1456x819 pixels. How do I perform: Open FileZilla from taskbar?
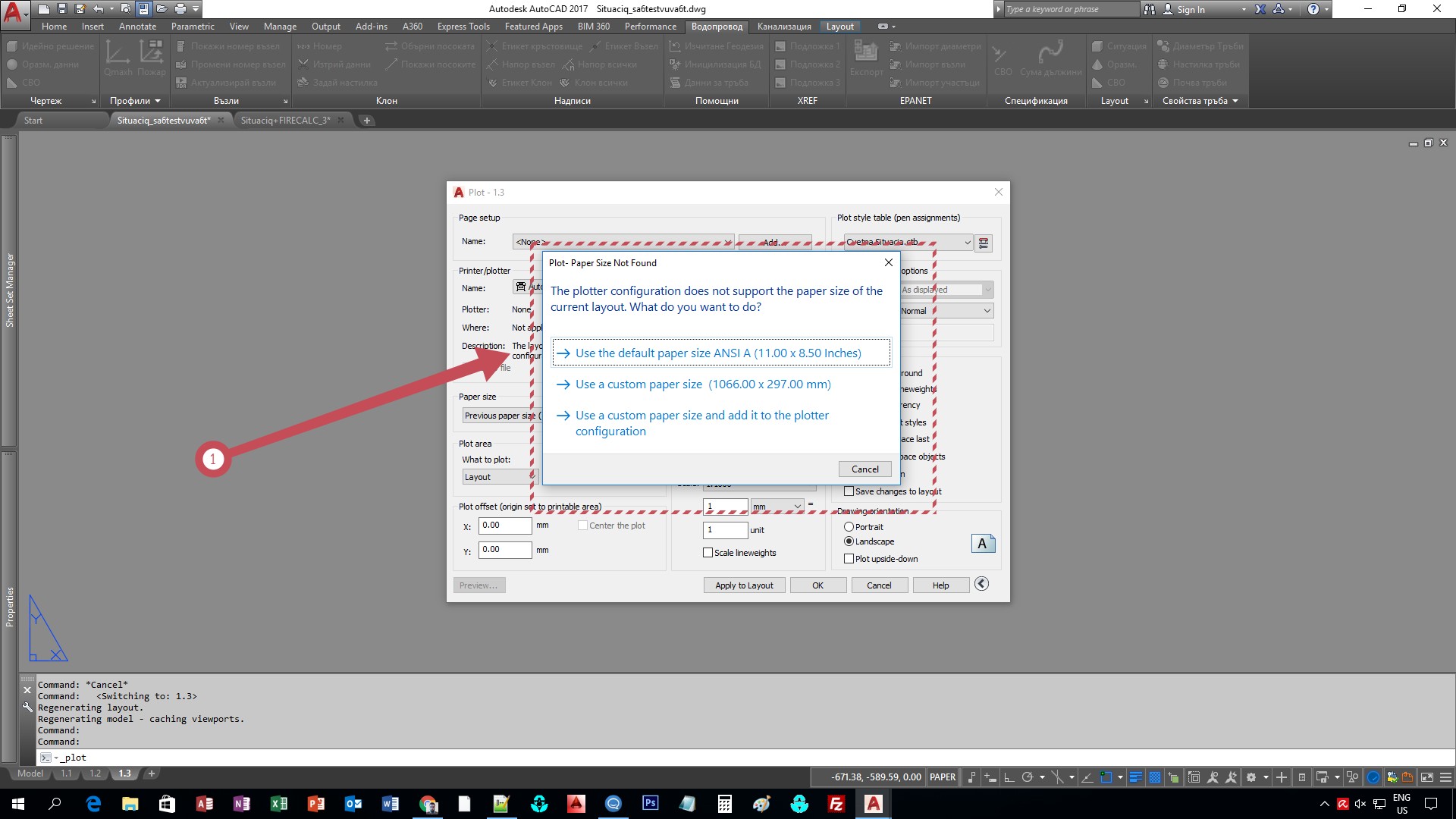tap(836, 804)
